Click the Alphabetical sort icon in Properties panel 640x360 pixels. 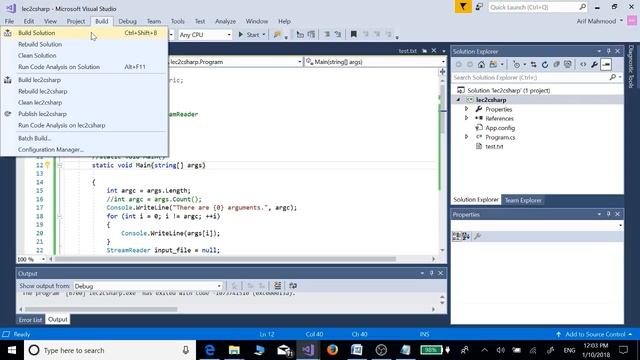point(466,236)
